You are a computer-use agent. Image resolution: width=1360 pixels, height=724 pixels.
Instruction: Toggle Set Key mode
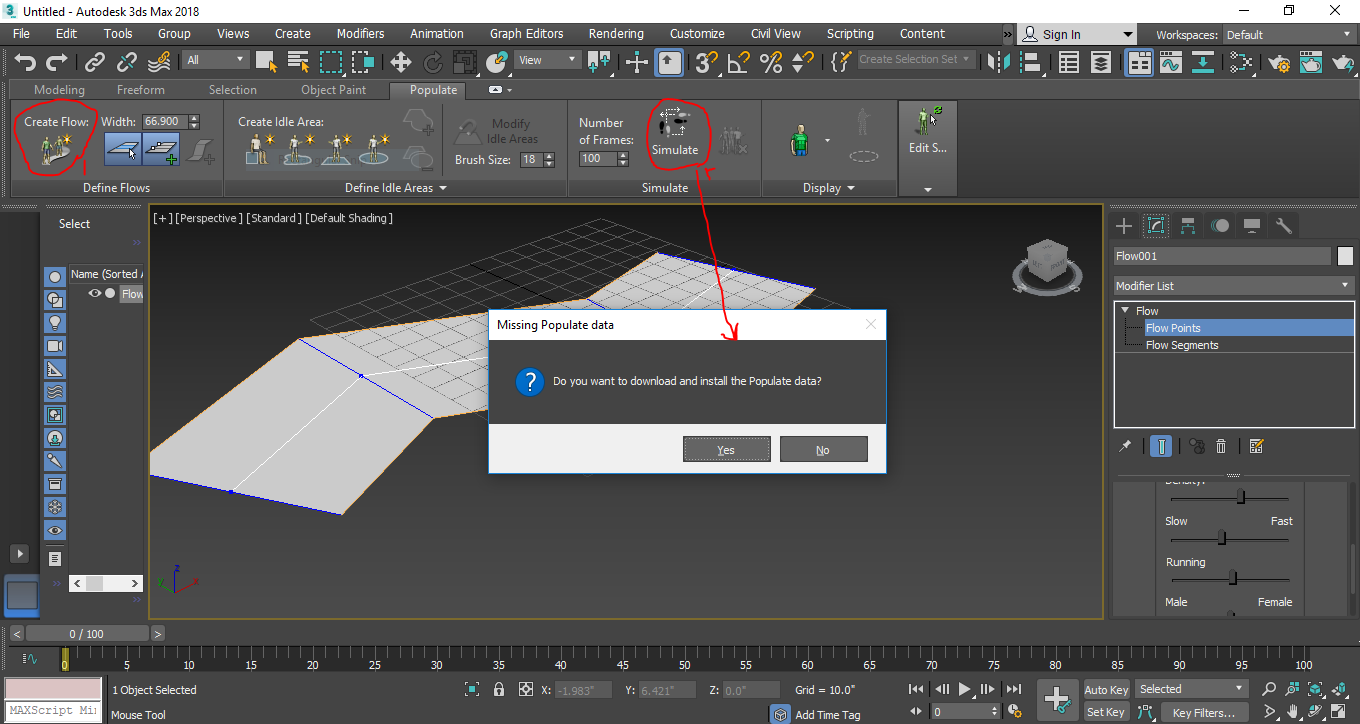pyautogui.click(x=1106, y=712)
